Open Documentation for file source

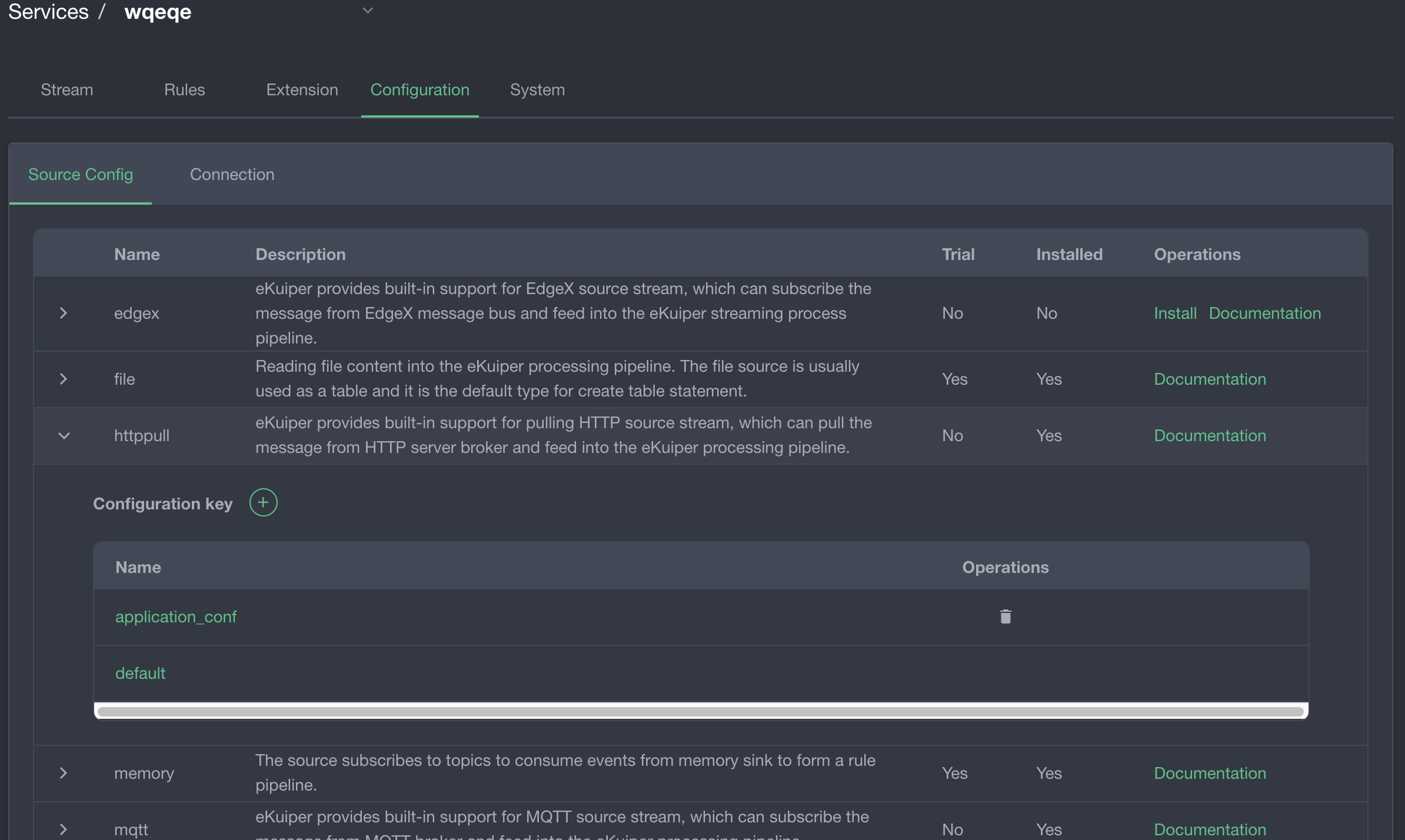(1210, 379)
